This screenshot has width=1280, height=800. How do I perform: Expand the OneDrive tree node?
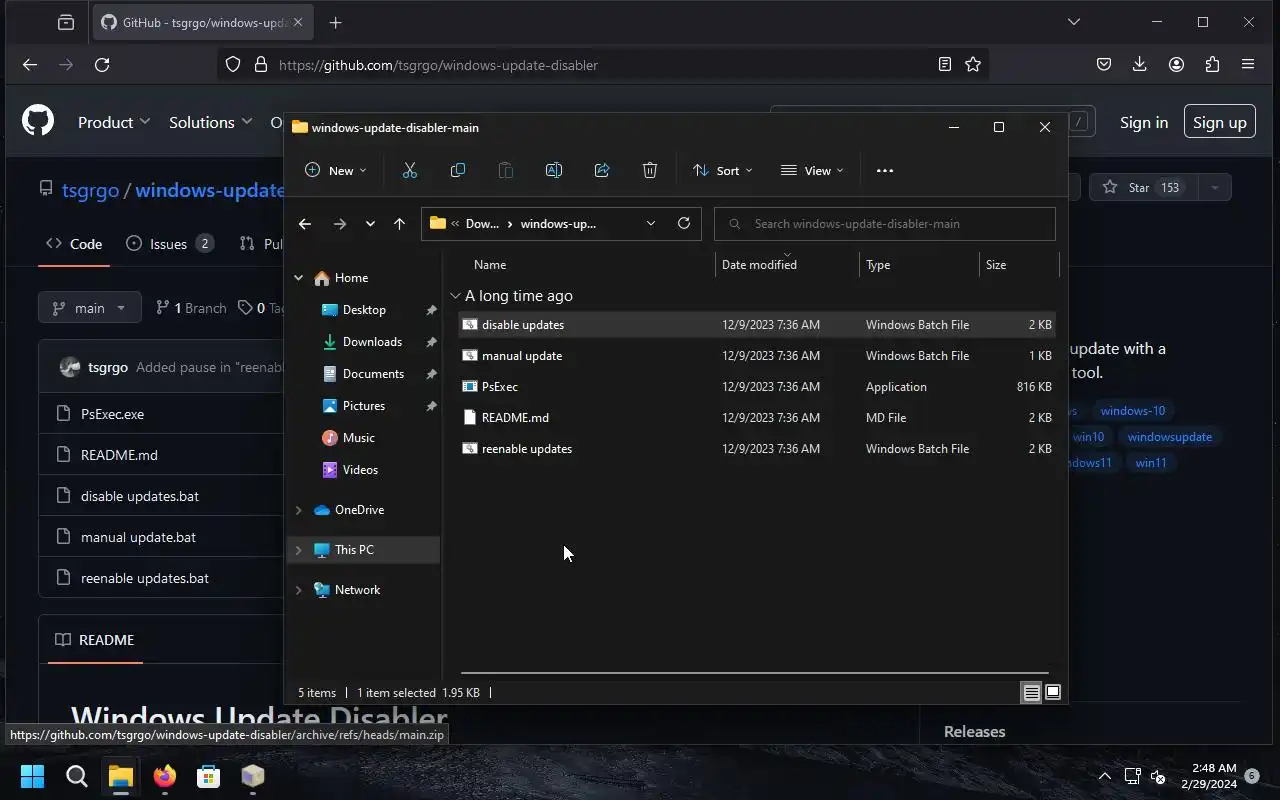click(x=298, y=510)
